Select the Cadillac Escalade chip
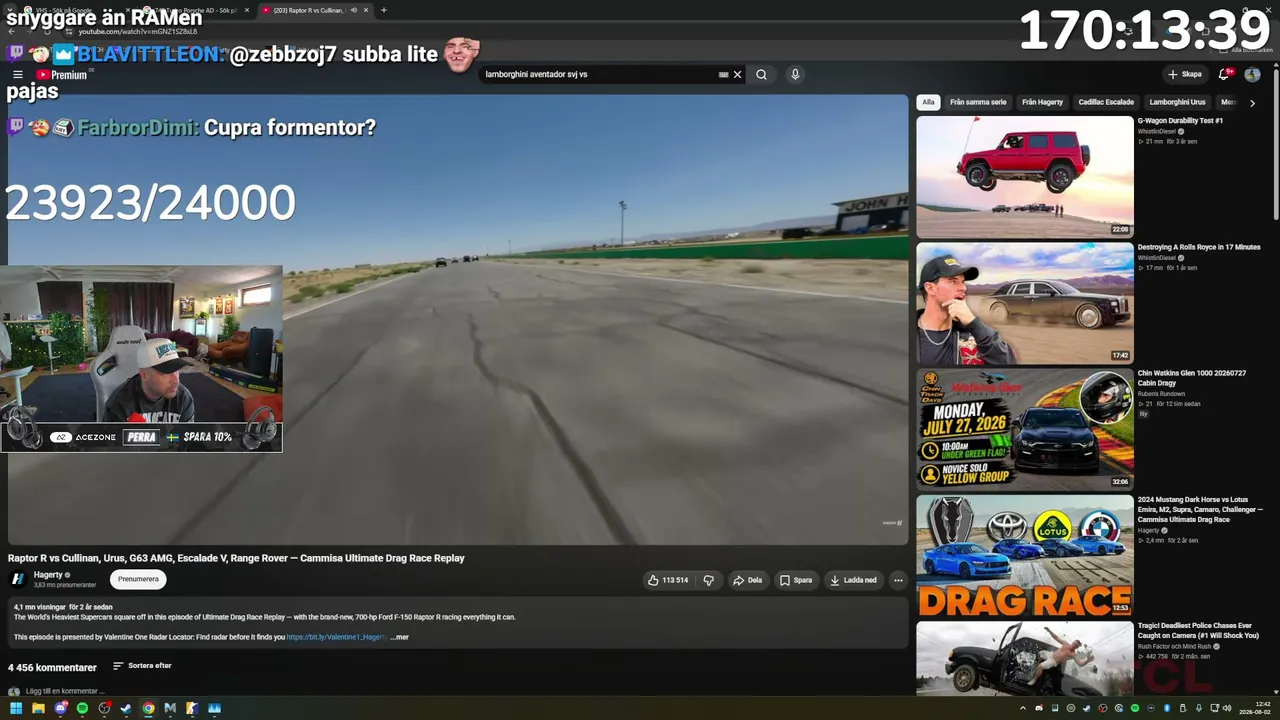This screenshot has width=1280, height=720. click(1106, 102)
